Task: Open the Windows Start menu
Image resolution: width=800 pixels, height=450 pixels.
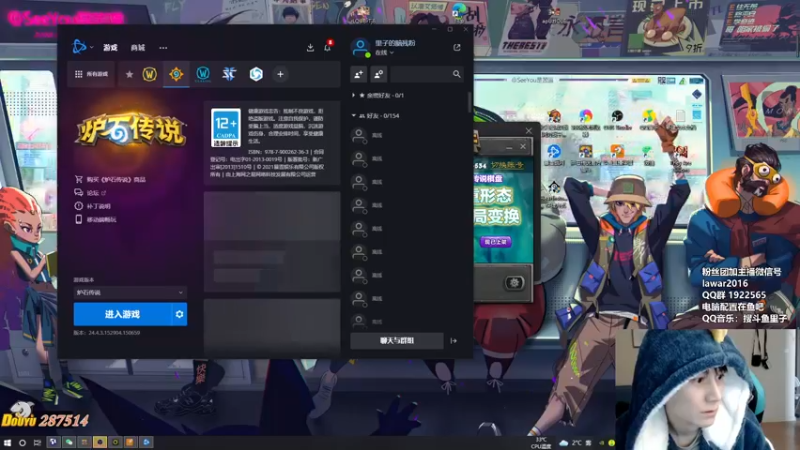Action: coord(7,442)
